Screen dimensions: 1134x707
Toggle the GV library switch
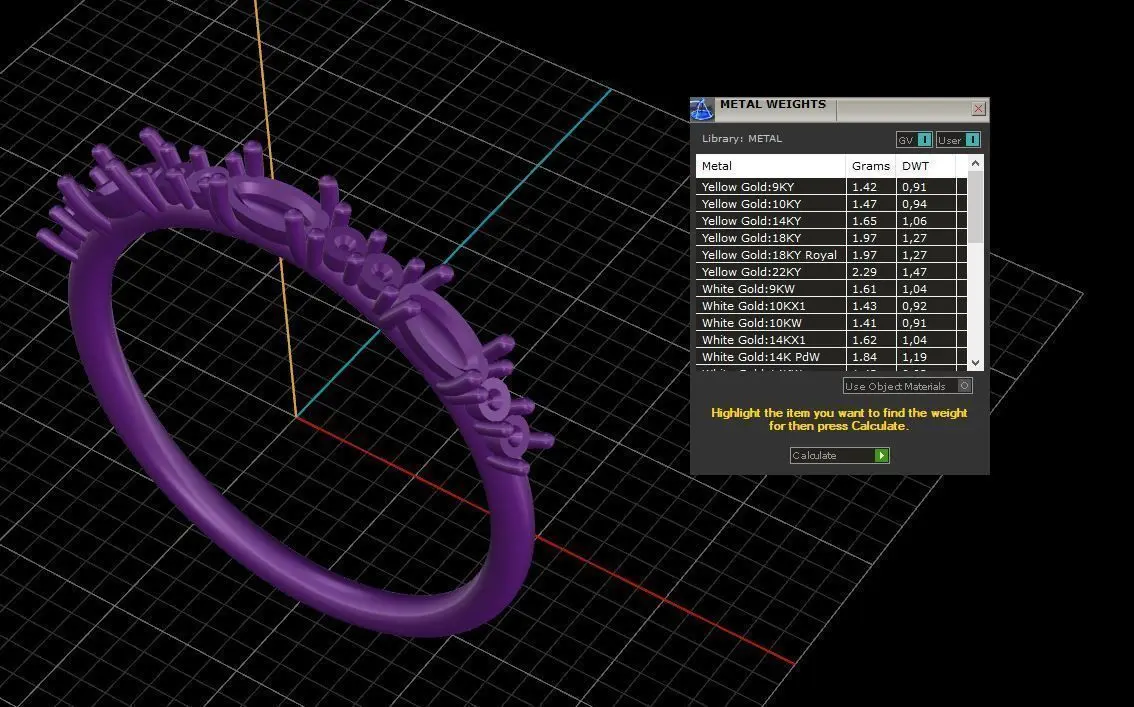pyautogui.click(x=914, y=140)
